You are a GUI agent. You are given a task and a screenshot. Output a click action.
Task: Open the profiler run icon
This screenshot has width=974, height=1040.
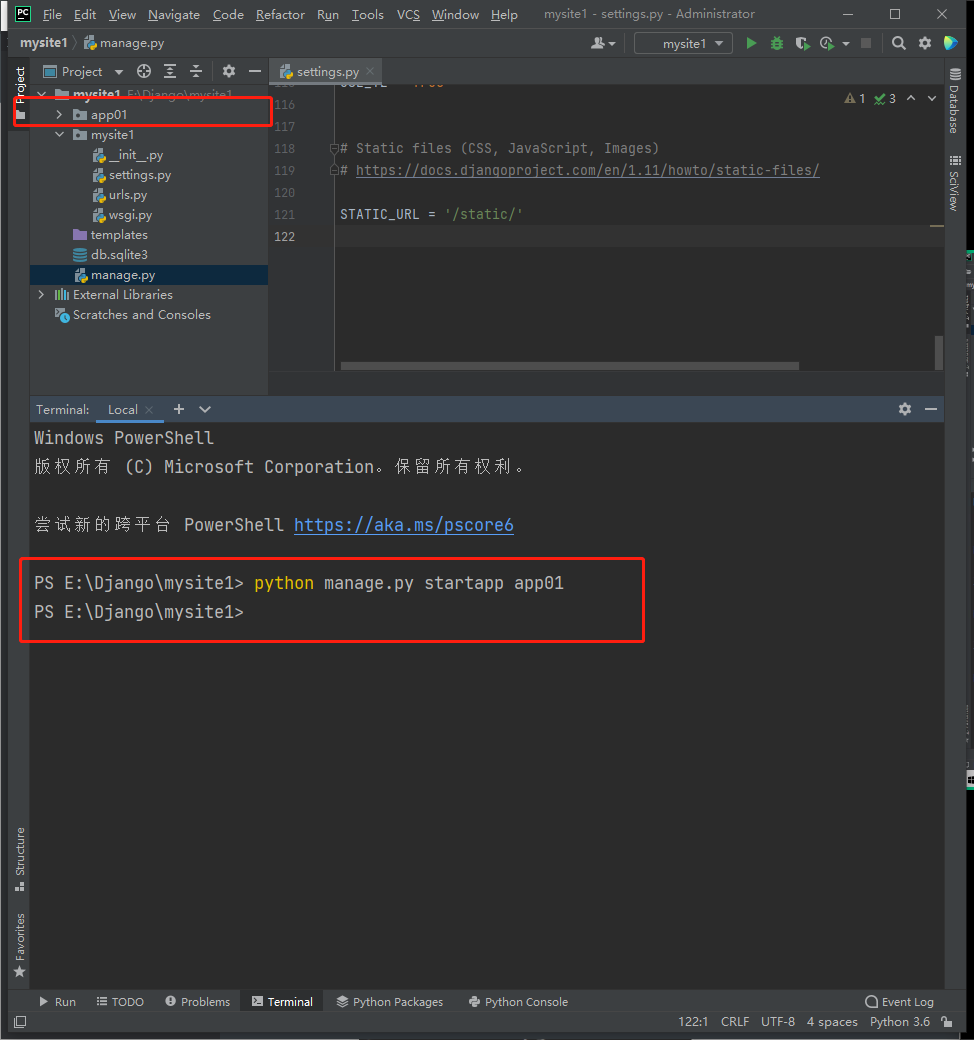click(827, 43)
